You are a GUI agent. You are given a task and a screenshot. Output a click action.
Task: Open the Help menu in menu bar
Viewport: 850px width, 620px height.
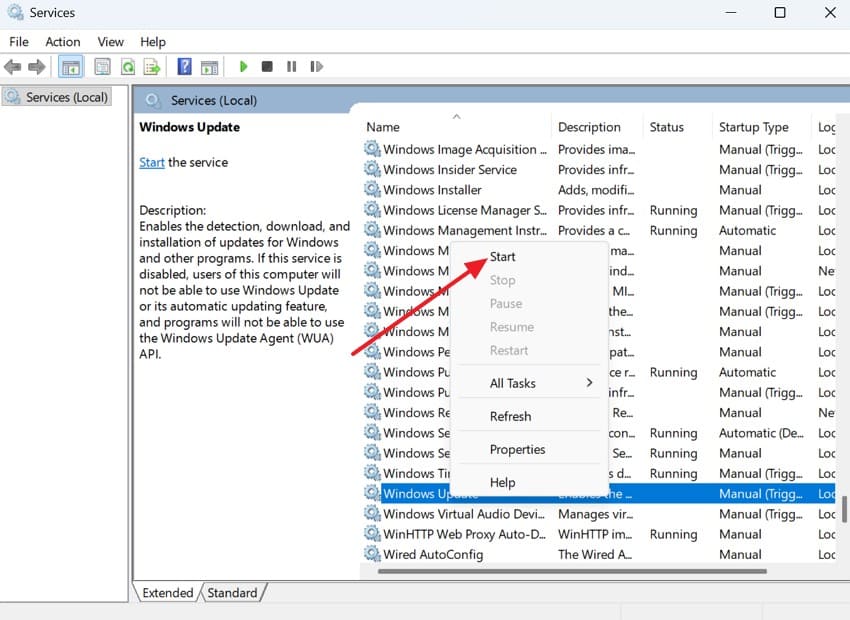pyautogui.click(x=153, y=42)
